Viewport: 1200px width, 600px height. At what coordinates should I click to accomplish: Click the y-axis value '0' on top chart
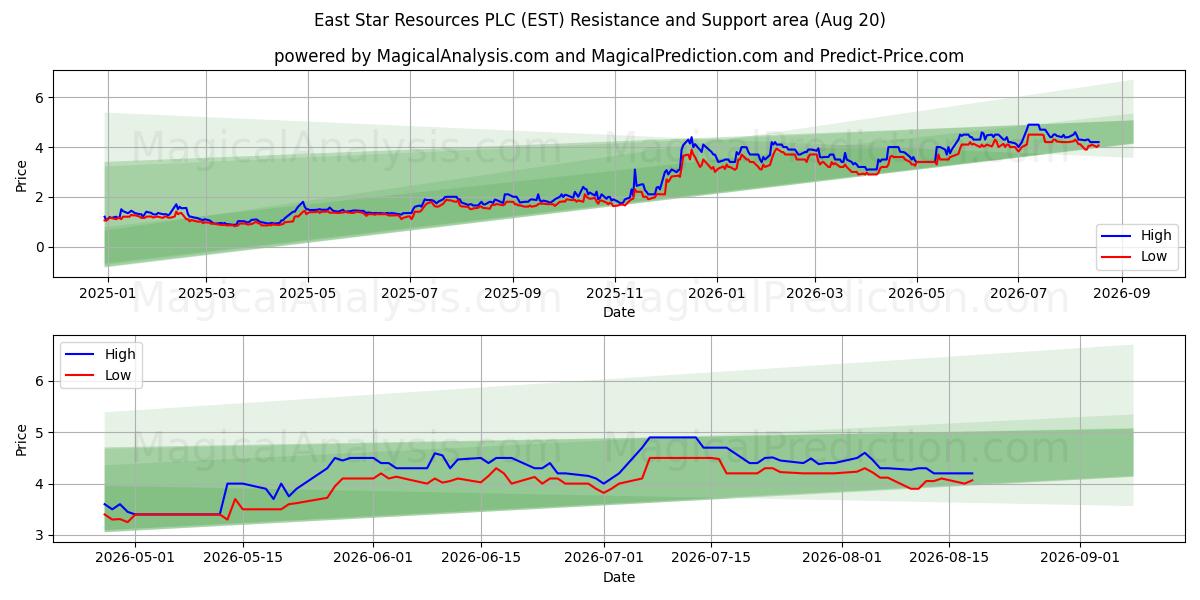coord(41,247)
